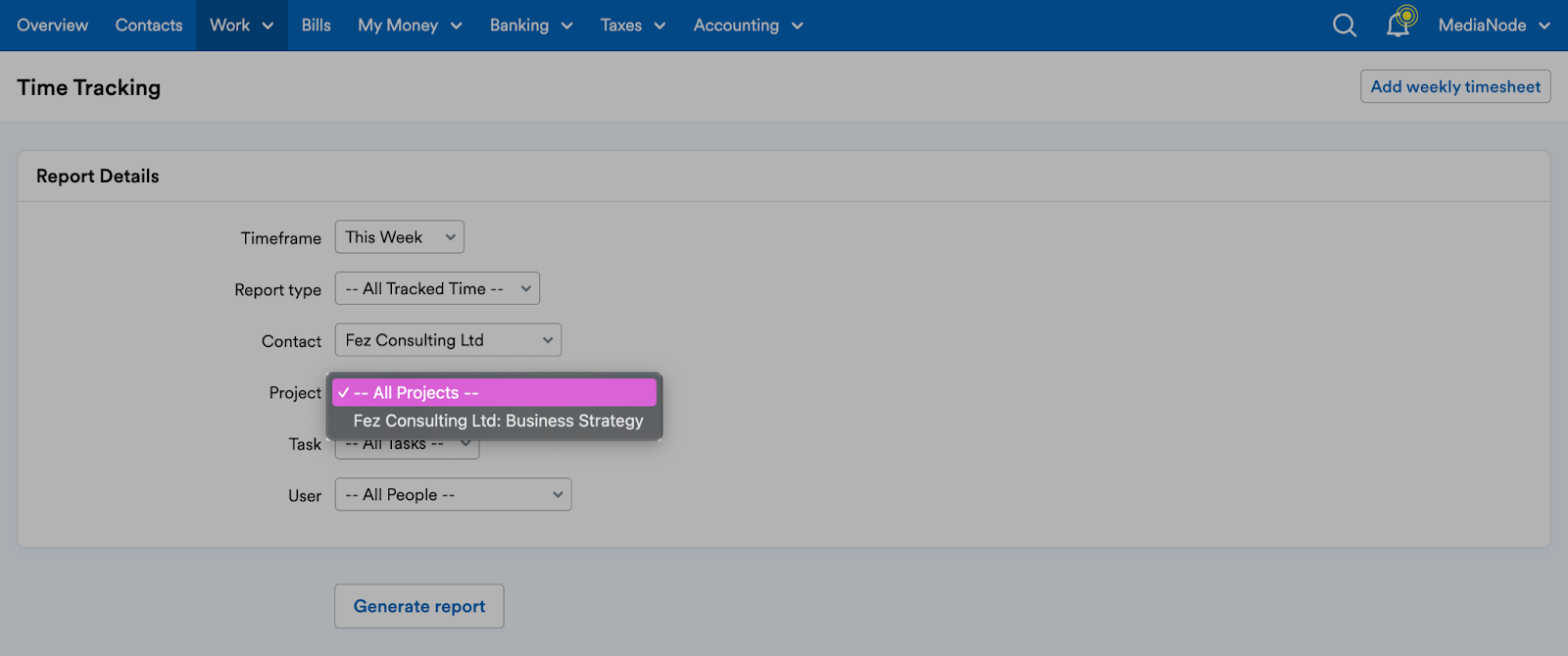Open the Contact dropdown showing Fez Consulting Ltd
This screenshot has height=656, width=1568.
448,340
